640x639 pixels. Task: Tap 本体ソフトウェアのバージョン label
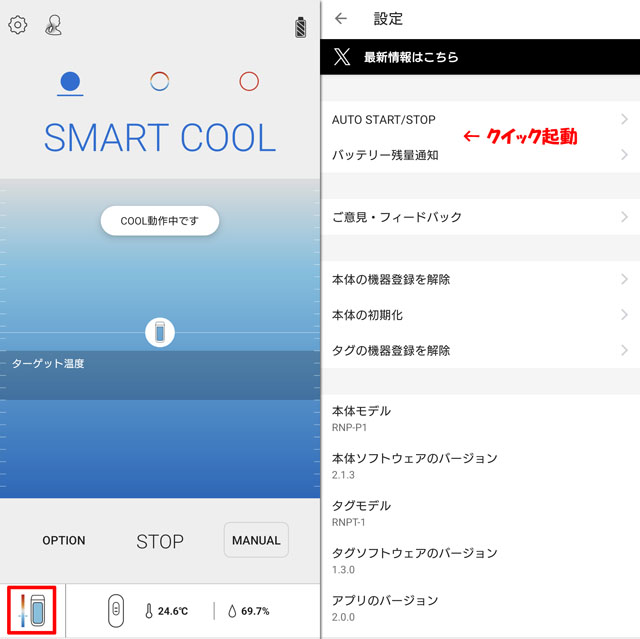pyautogui.click(x=415, y=458)
